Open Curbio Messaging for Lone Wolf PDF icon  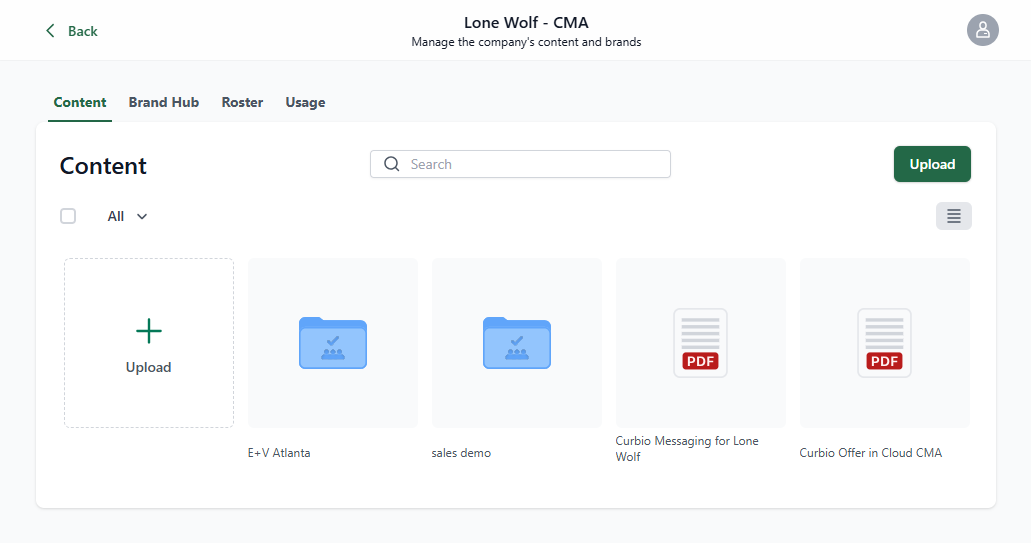[x=700, y=342]
